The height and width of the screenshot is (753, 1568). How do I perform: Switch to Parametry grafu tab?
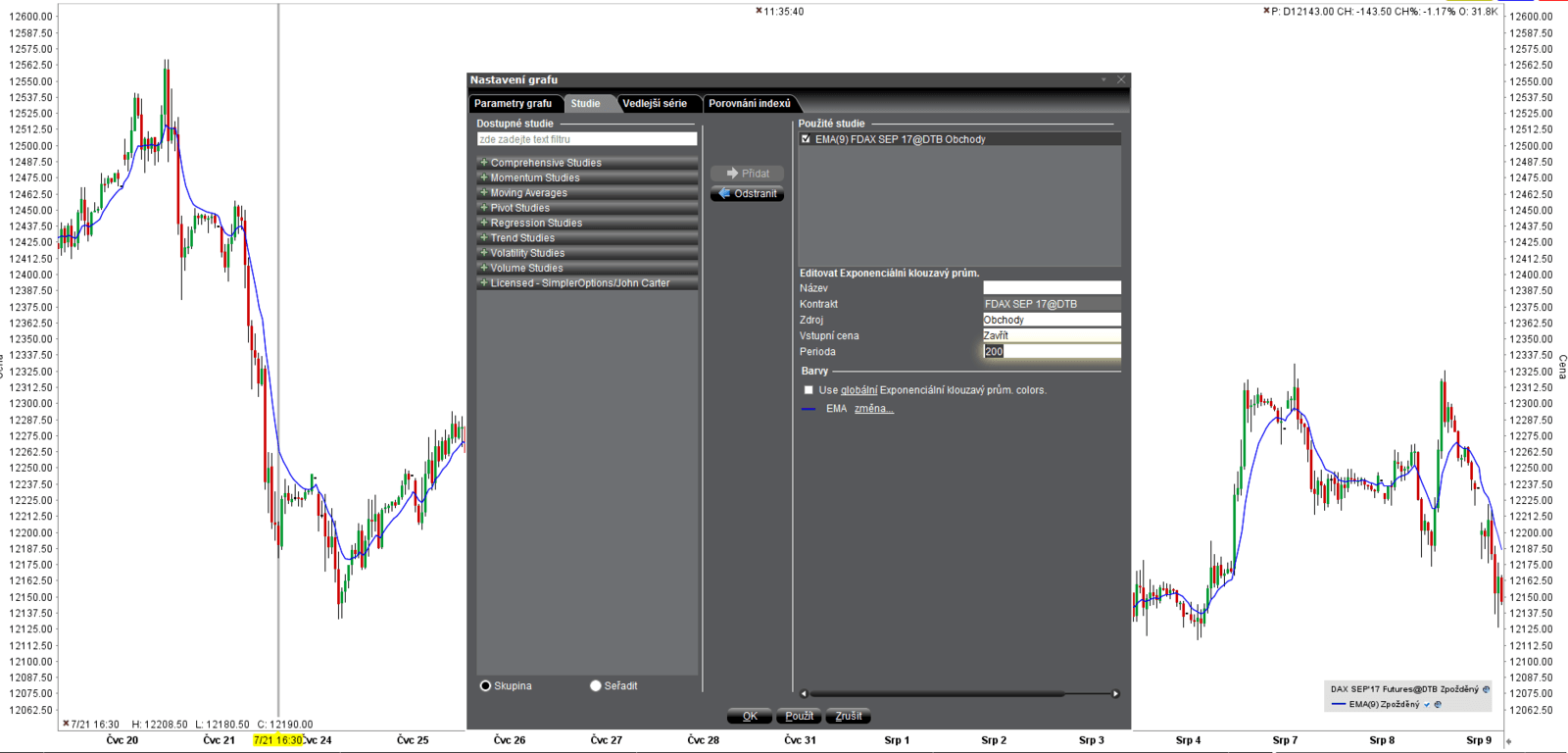click(514, 103)
